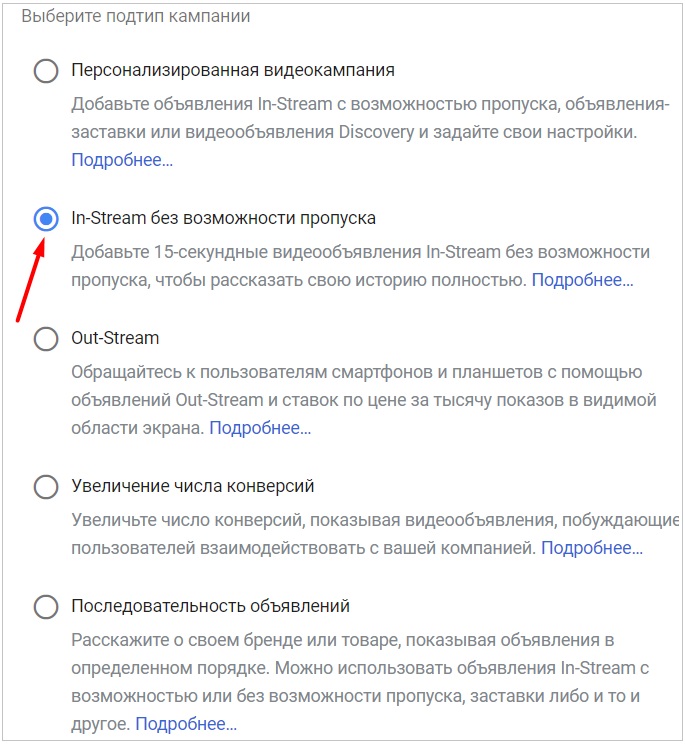Screen dimensions: 685x746
Task: Select the Последовательность объявлений radio button
Action: tap(46, 607)
